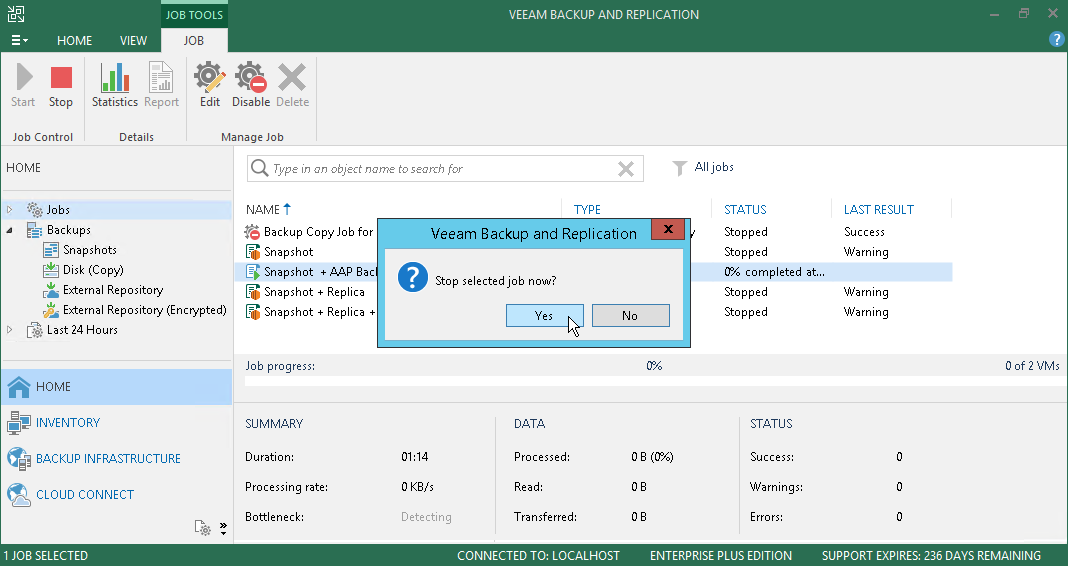This screenshot has height=566, width=1068.
Task: Click the navigation pane options icon
Action: pyautogui.click(x=202, y=528)
